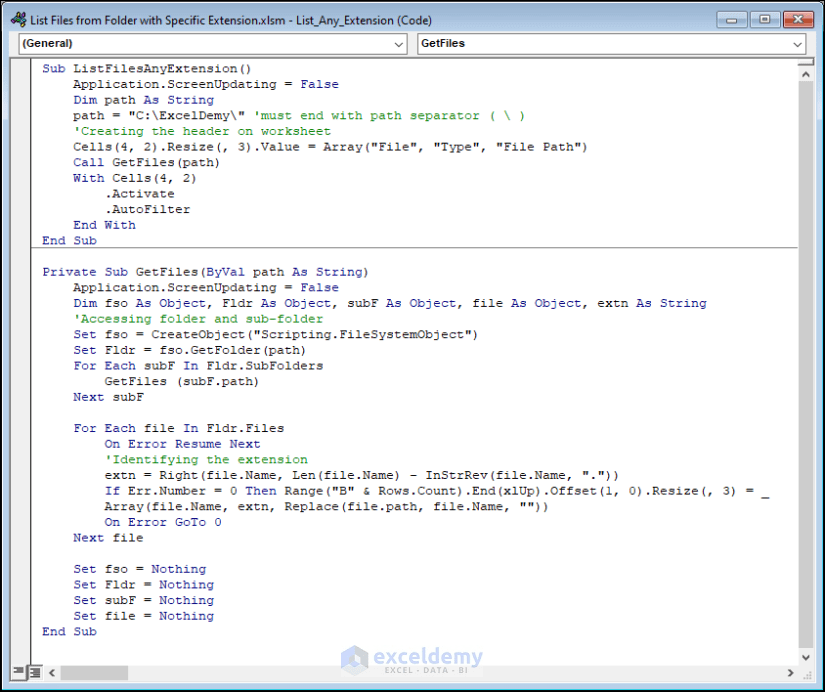Click horizontal scrollbar right arrow
Screen dimensions: 825x692
point(790,673)
